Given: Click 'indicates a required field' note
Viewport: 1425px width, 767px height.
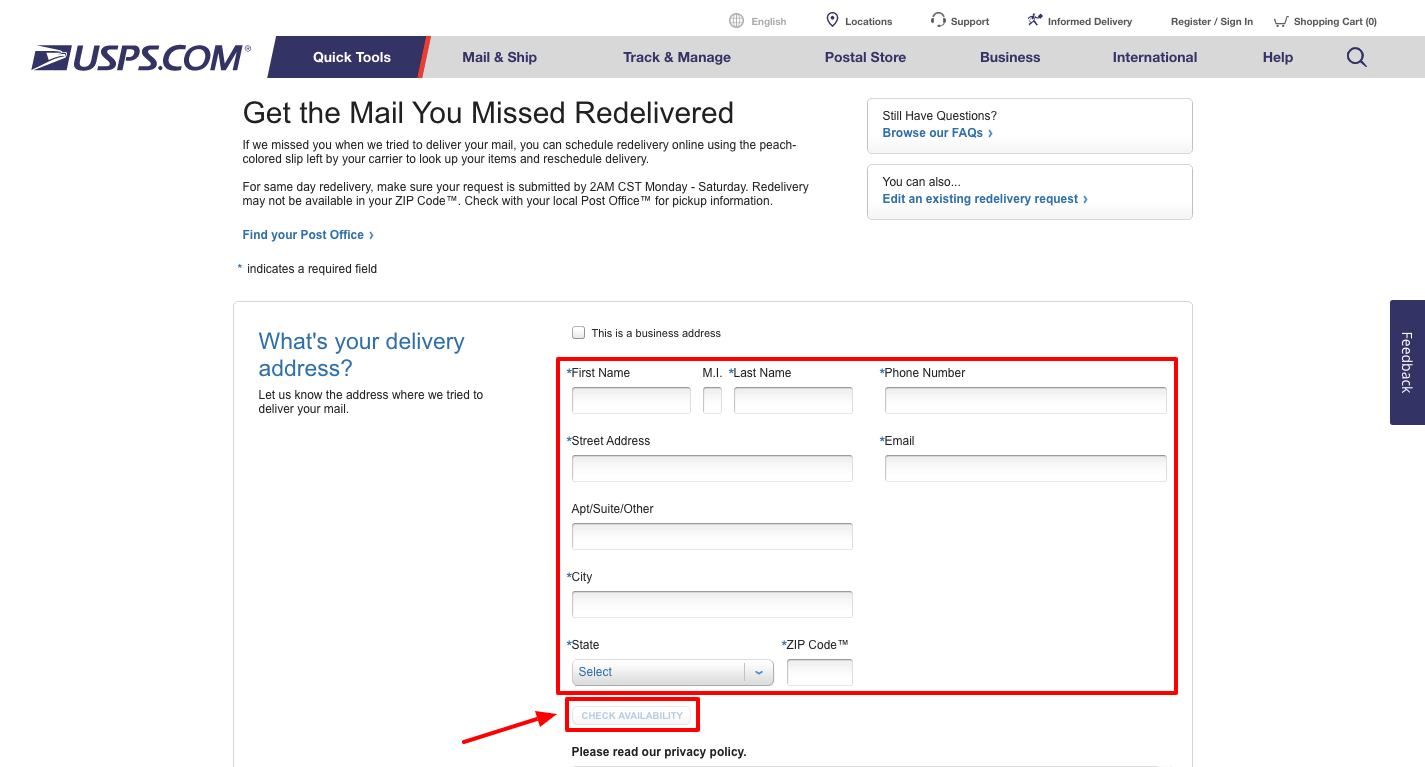Looking at the screenshot, I should (x=312, y=269).
